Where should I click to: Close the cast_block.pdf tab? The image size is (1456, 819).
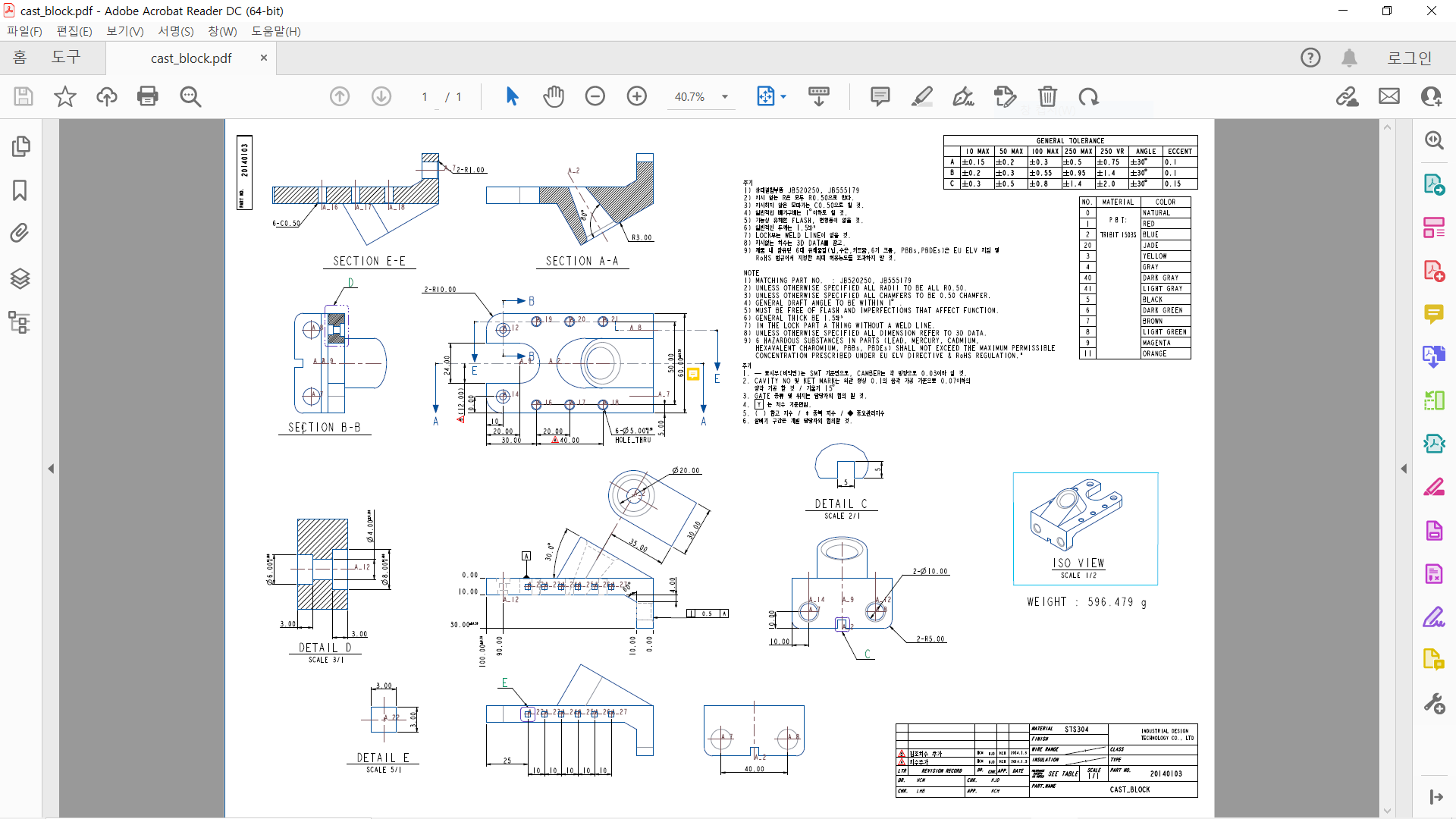click(264, 58)
